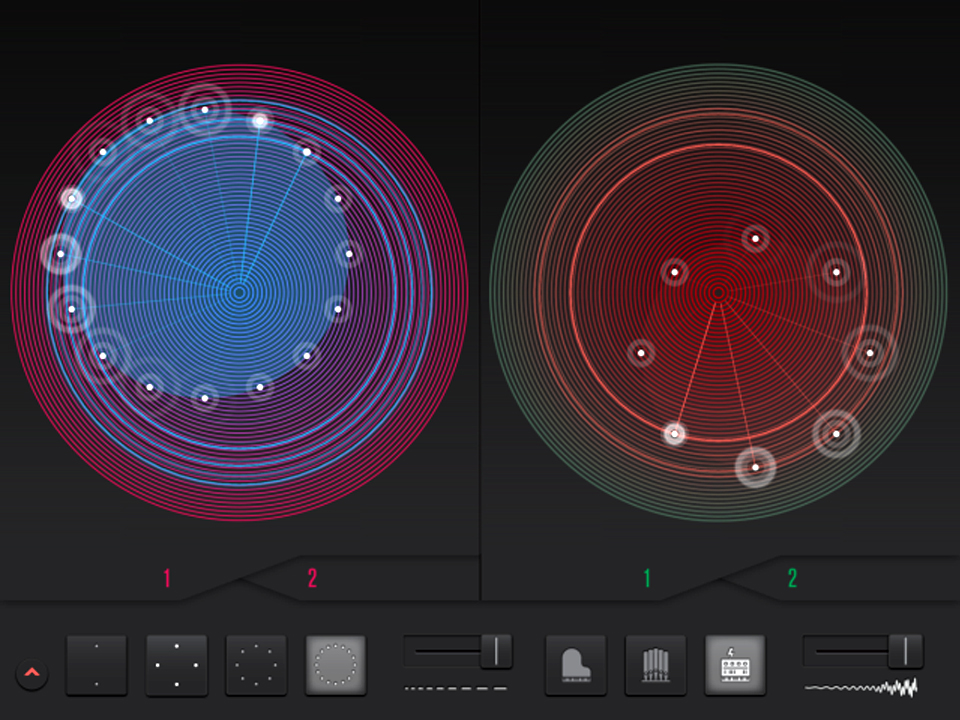Pick the music box instrument icon

pos(735,665)
